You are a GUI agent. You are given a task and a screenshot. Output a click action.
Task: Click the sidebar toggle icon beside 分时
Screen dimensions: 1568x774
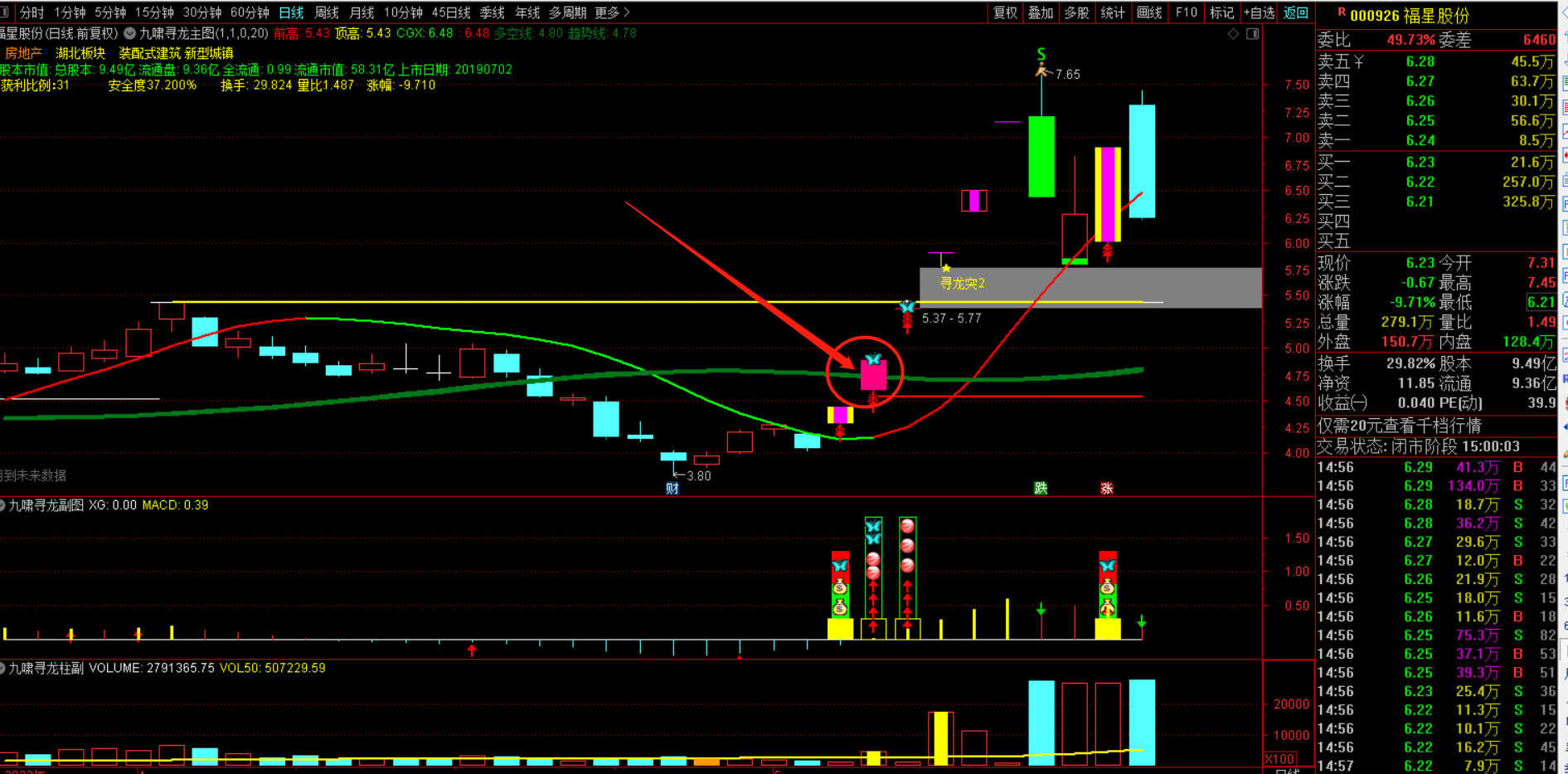(x=6, y=12)
